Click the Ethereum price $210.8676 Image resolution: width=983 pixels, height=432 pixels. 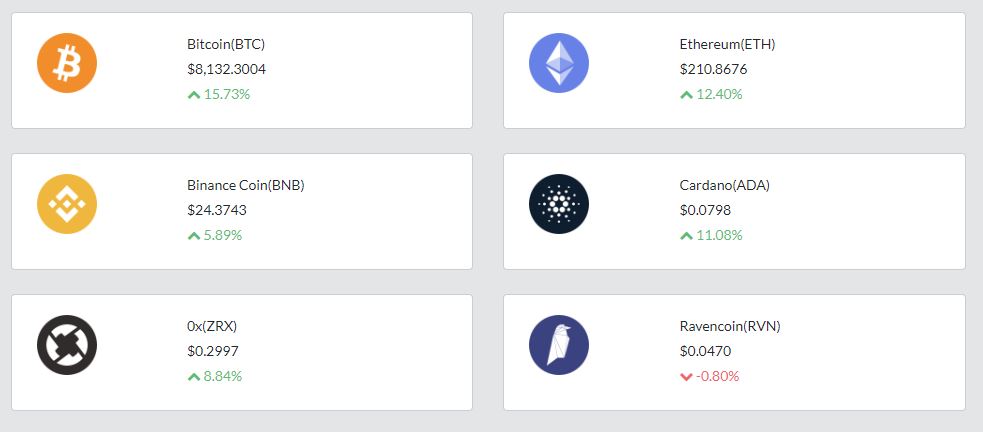pyautogui.click(x=713, y=70)
